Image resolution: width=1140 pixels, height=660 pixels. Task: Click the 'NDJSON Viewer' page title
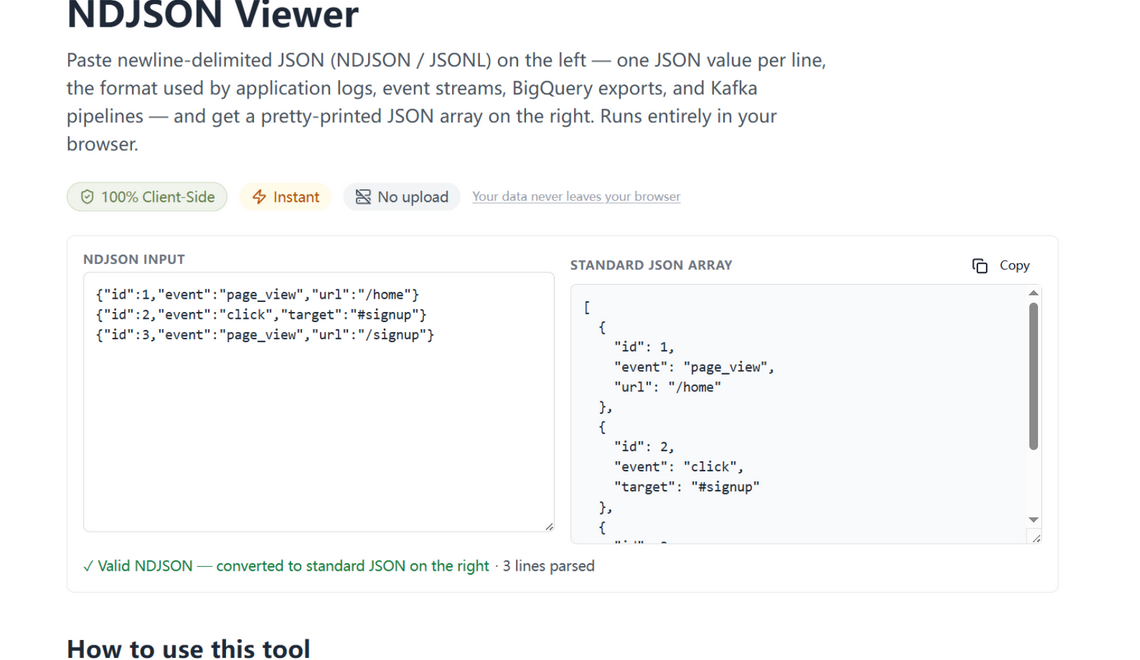tap(212, 15)
